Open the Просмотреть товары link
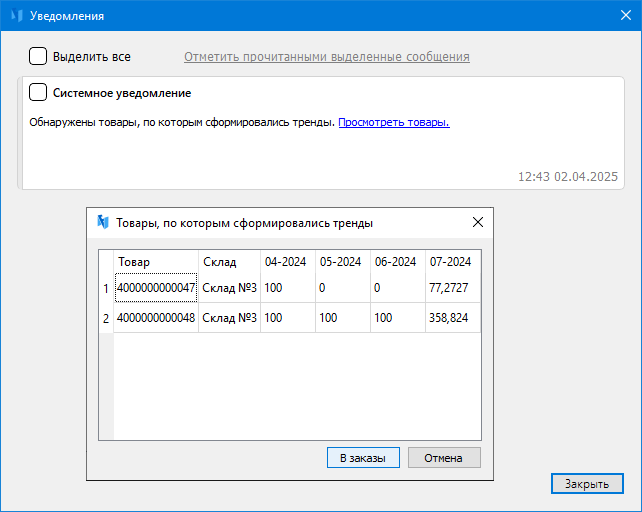The image size is (642, 512). tap(393, 123)
